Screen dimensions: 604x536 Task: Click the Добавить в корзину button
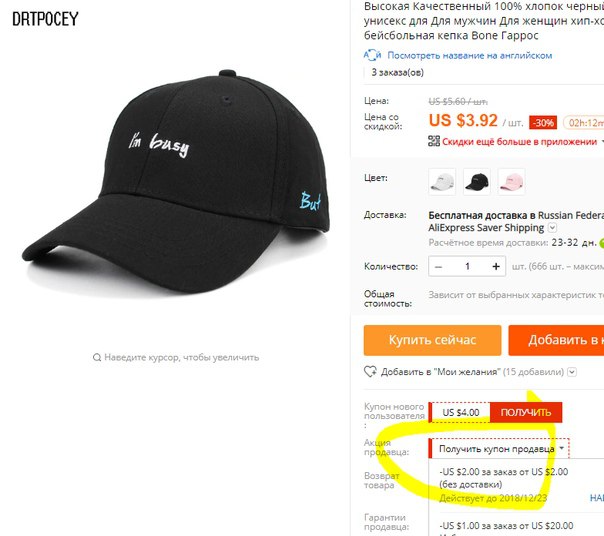(x=556, y=340)
